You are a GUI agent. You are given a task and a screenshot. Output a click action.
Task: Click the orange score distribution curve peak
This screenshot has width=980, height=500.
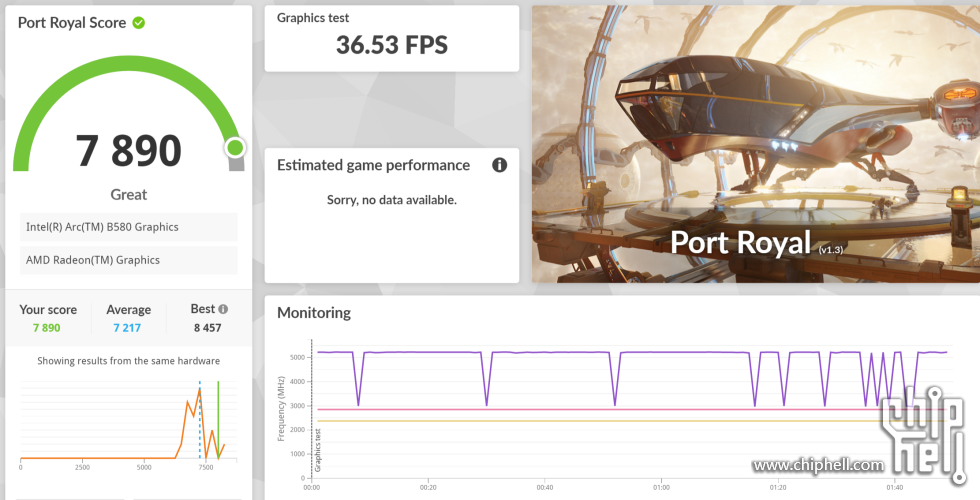pos(199,391)
